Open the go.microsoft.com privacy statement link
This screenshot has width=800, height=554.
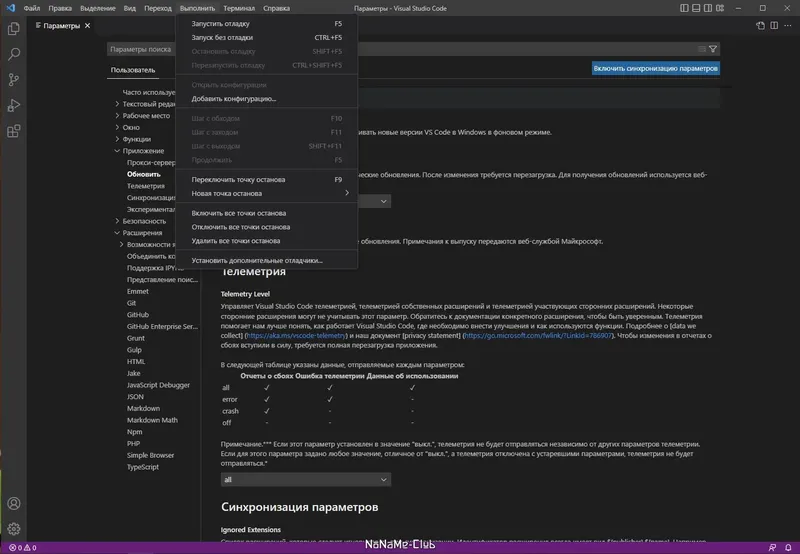coord(538,336)
